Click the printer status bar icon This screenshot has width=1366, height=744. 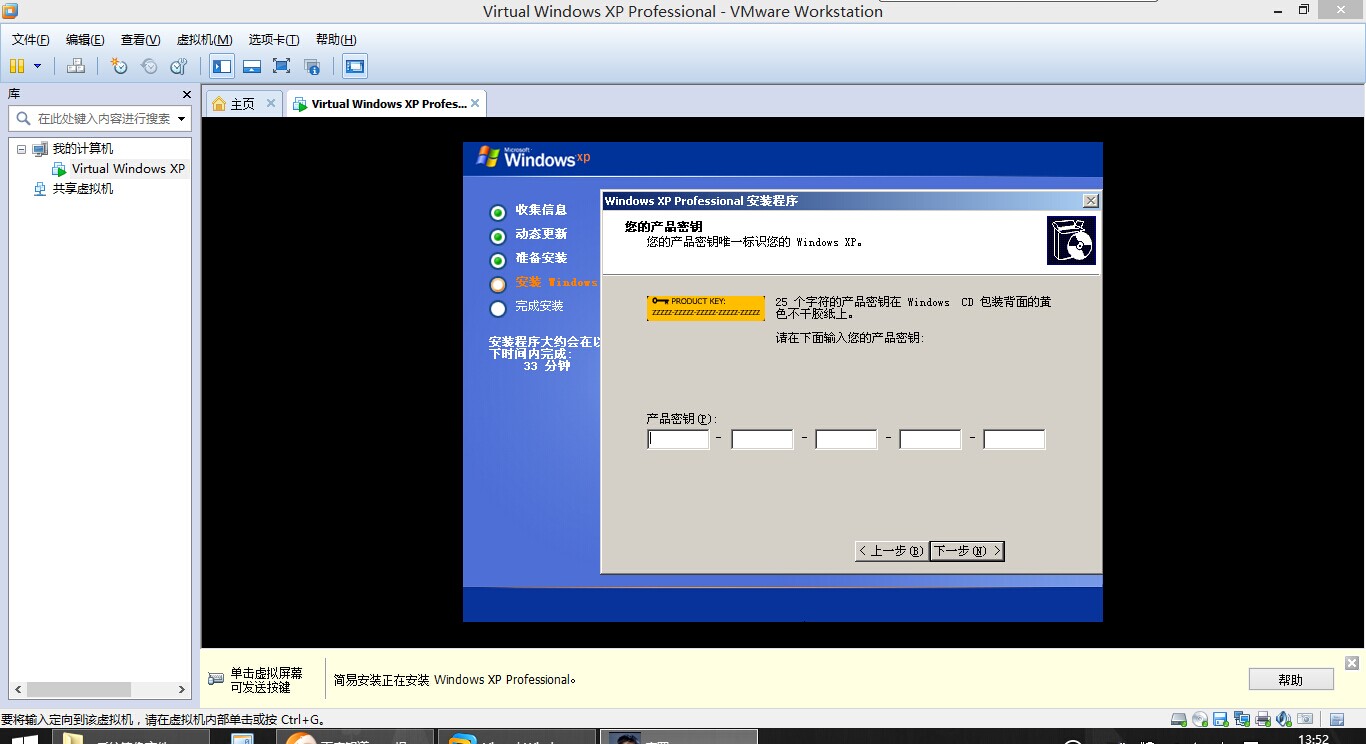1263,719
